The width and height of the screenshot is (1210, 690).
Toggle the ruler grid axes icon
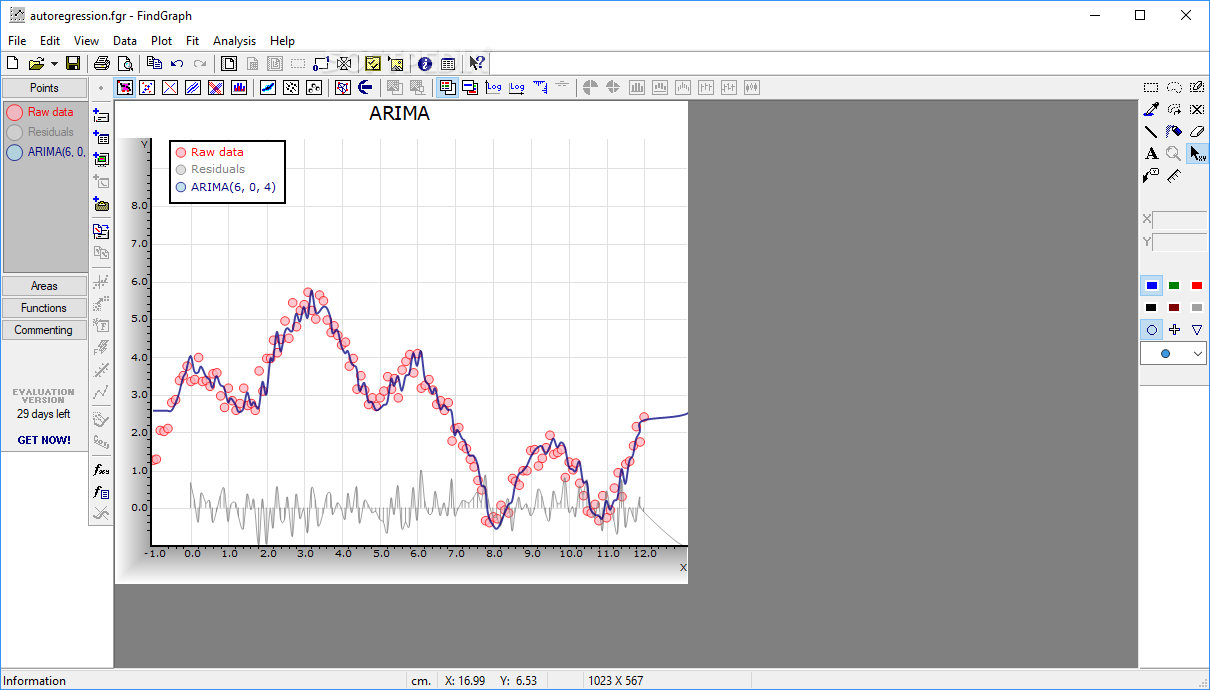click(541, 87)
